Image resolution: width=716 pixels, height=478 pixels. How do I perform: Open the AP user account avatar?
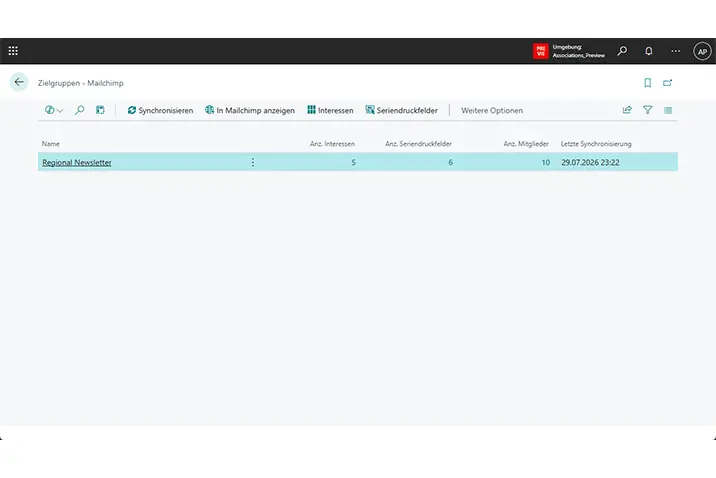[x=702, y=51]
